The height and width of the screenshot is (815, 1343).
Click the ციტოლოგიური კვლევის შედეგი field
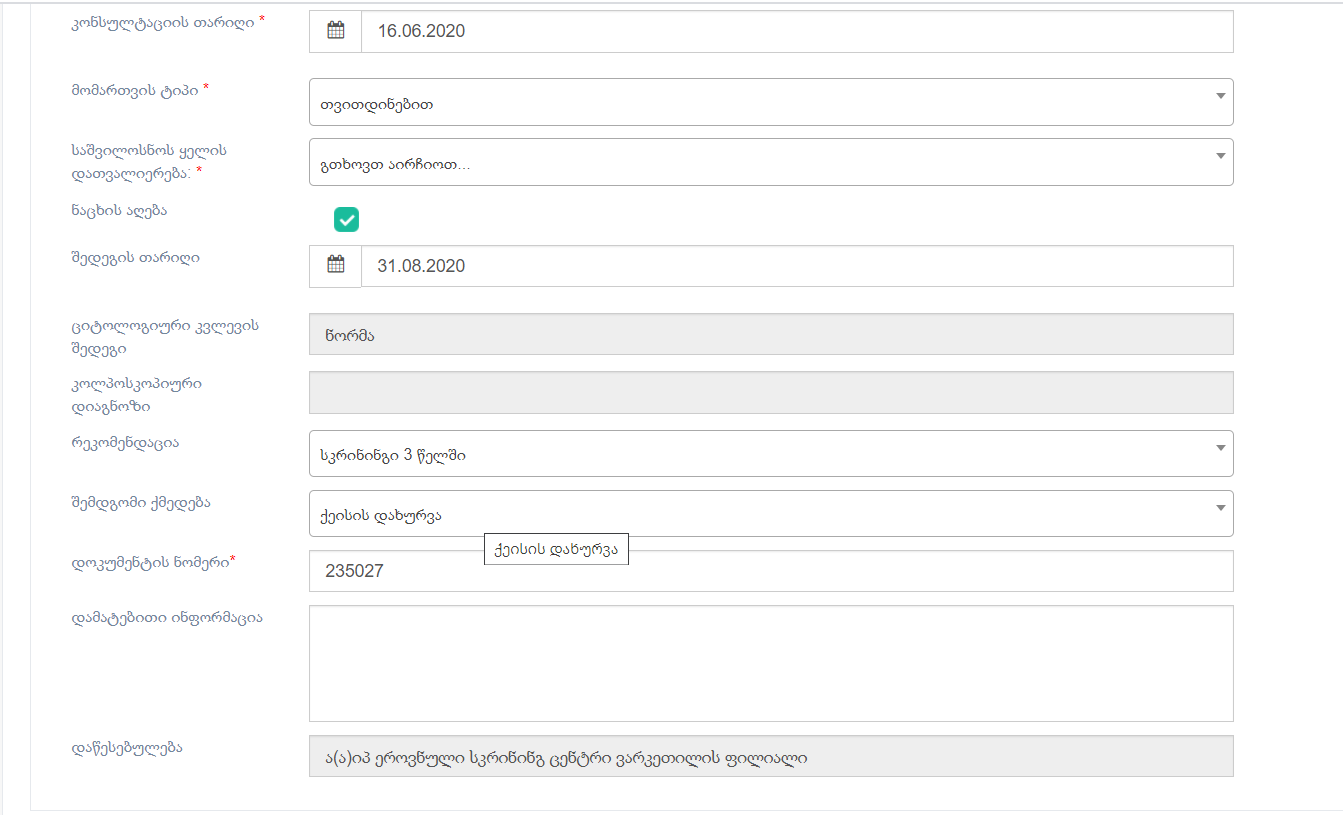[x=770, y=335]
